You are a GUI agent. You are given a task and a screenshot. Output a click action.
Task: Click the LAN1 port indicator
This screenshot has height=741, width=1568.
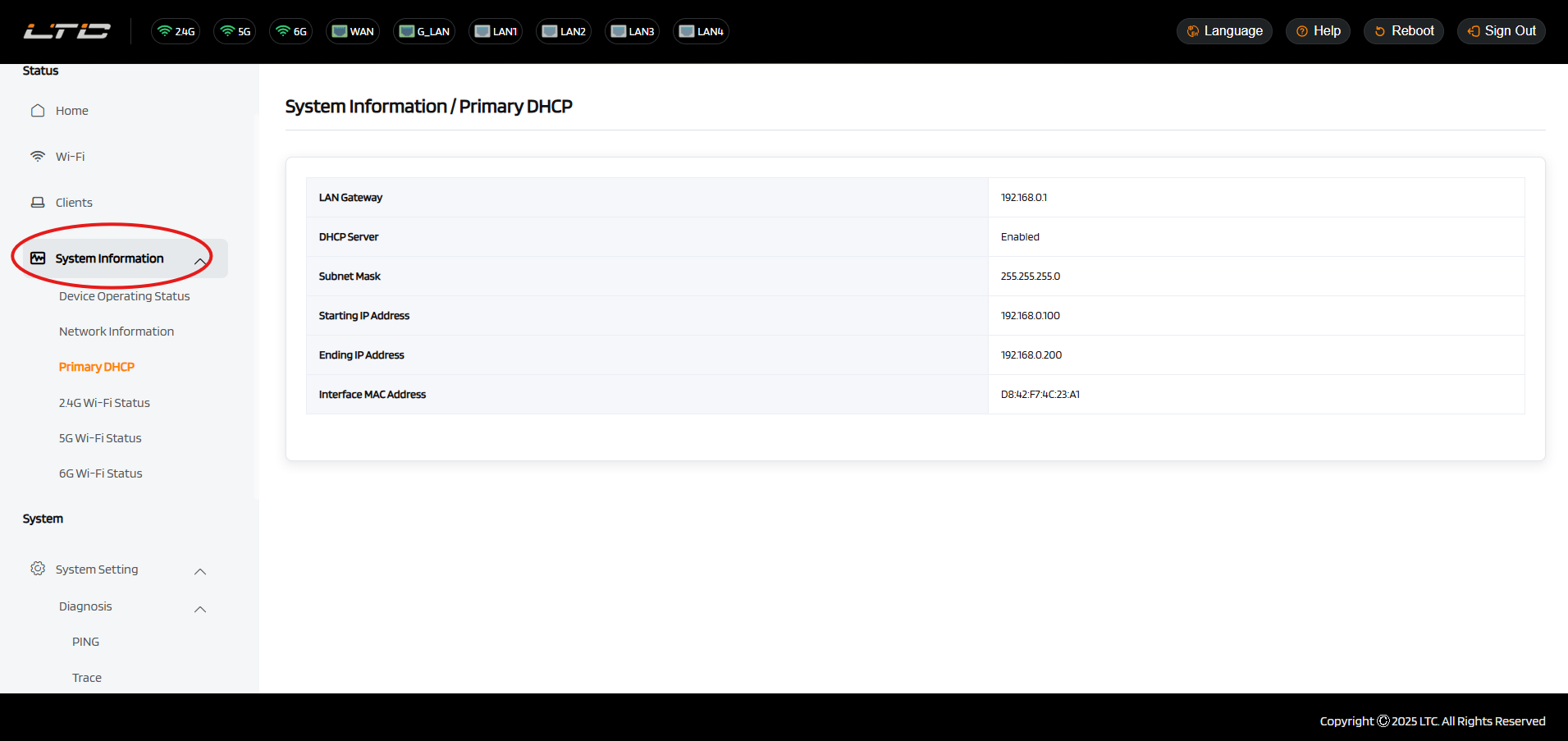coord(496,31)
